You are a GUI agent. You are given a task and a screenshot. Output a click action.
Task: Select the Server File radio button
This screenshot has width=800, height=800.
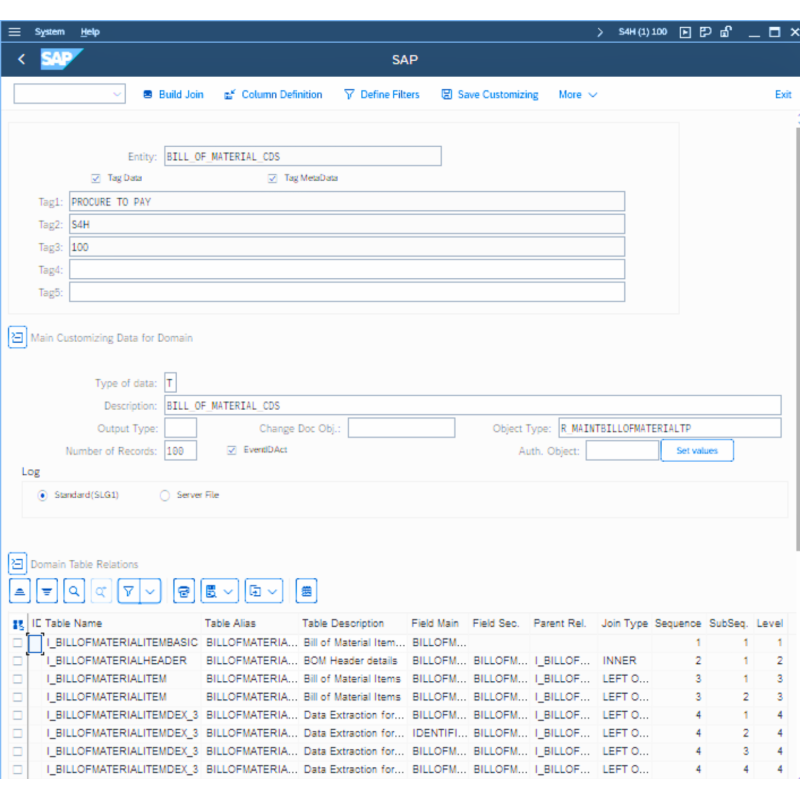click(165, 495)
